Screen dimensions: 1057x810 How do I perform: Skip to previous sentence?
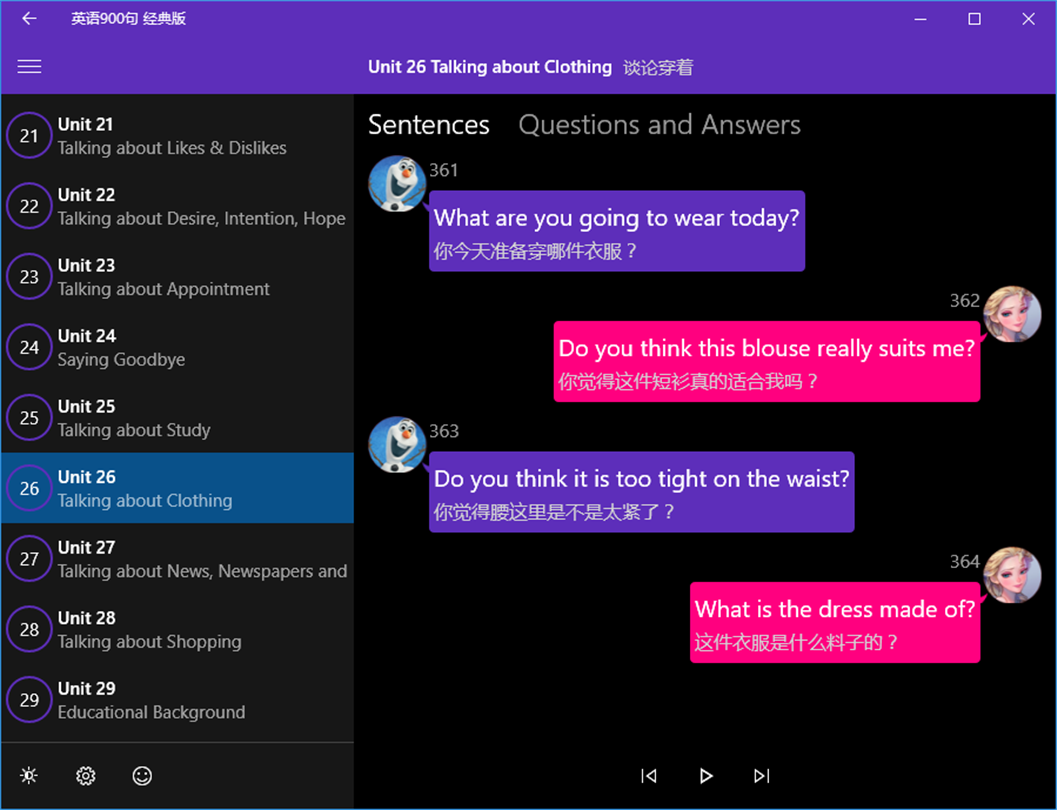tap(648, 776)
